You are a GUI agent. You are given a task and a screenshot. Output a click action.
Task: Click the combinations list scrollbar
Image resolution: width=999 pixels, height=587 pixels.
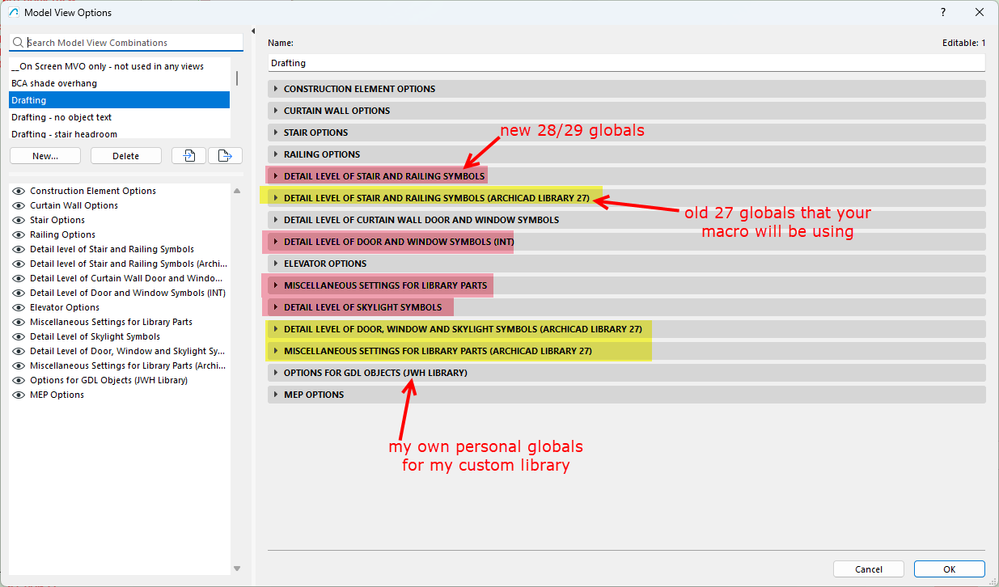(237, 78)
